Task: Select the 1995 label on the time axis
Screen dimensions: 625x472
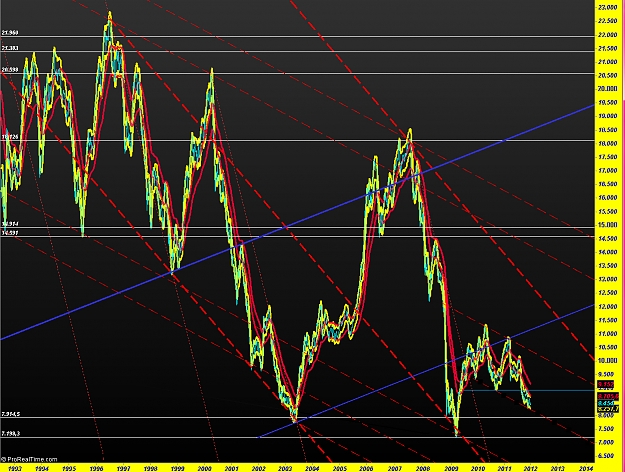Action: (x=69, y=468)
